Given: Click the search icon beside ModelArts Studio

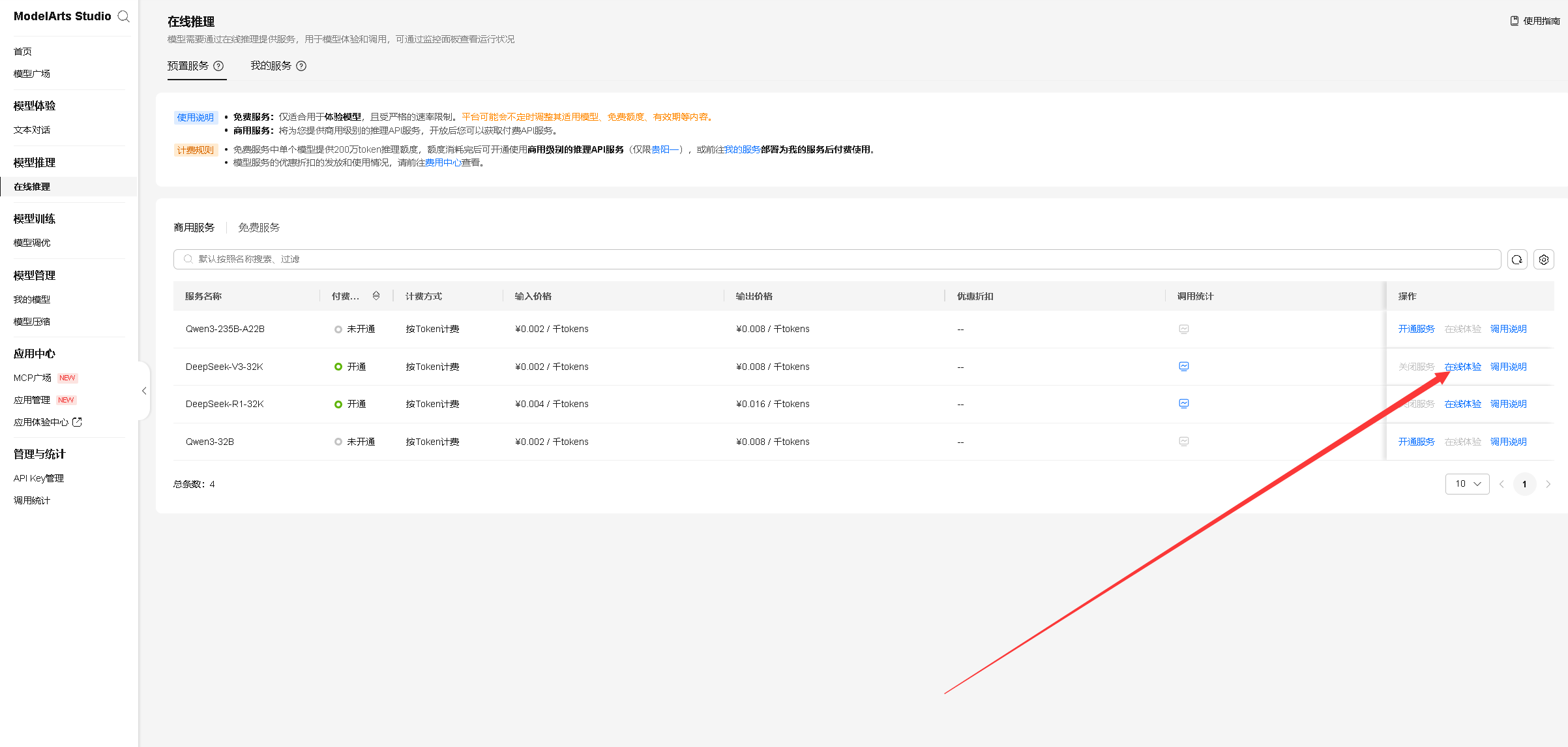Looking at the screenshot, I should [x=123, y=16].
